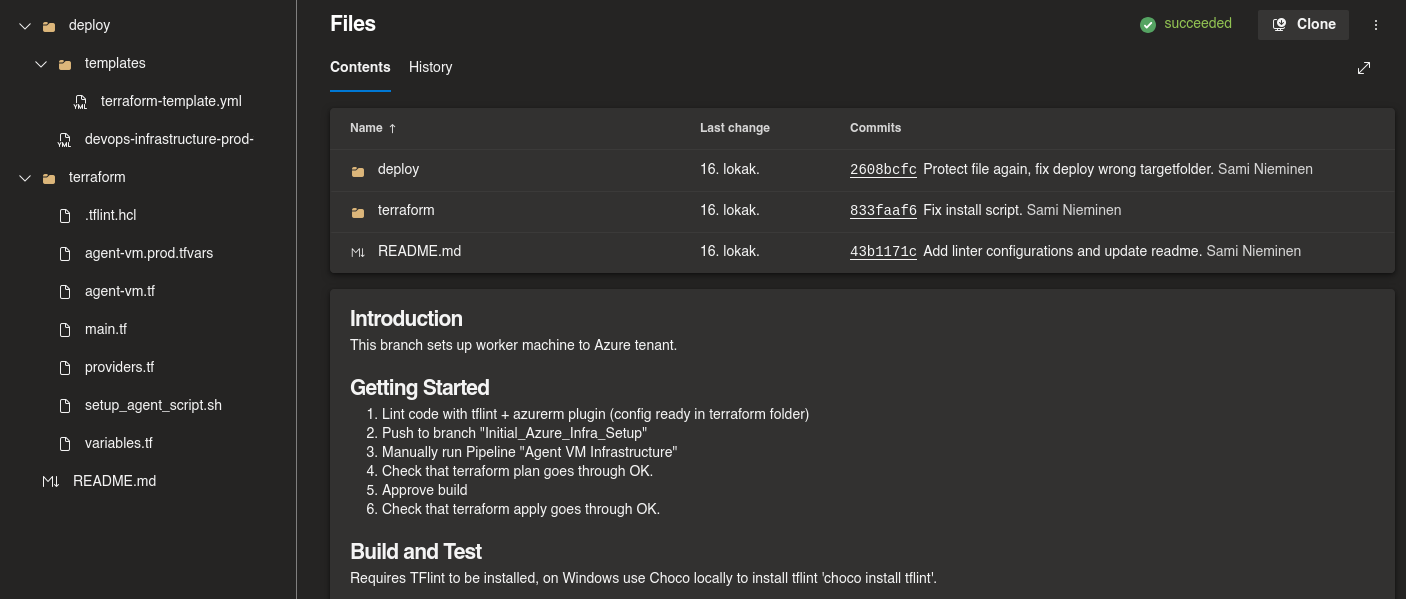Click the Name column sort header

pyautogui.click(x=366, y=128)
